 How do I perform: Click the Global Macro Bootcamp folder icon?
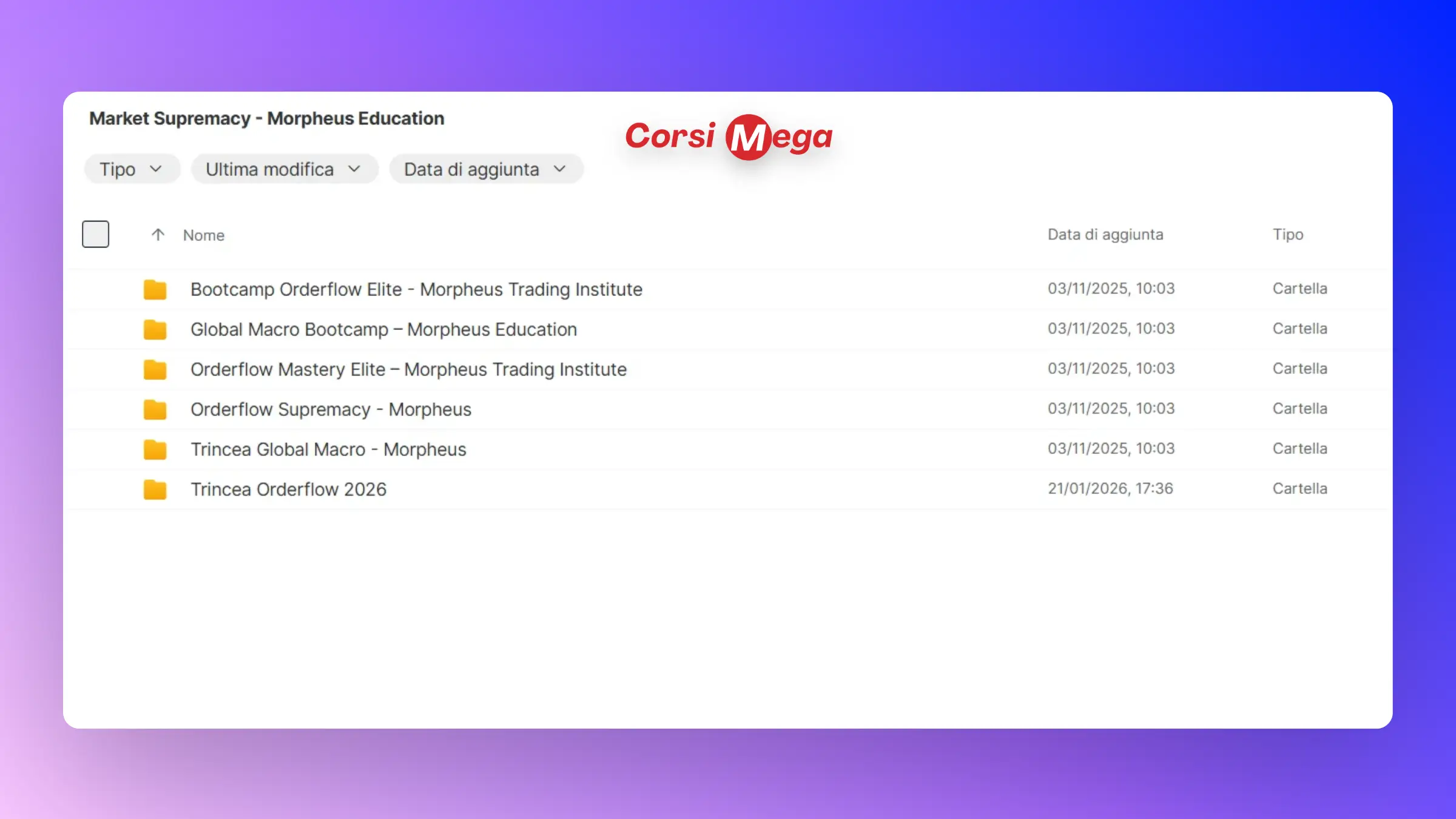(x=155, y=329)
